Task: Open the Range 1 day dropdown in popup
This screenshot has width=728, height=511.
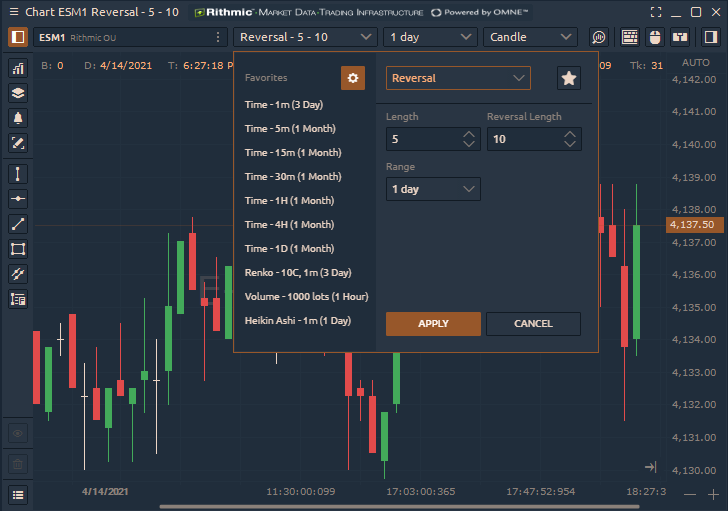Action: [x=433, y=189]
